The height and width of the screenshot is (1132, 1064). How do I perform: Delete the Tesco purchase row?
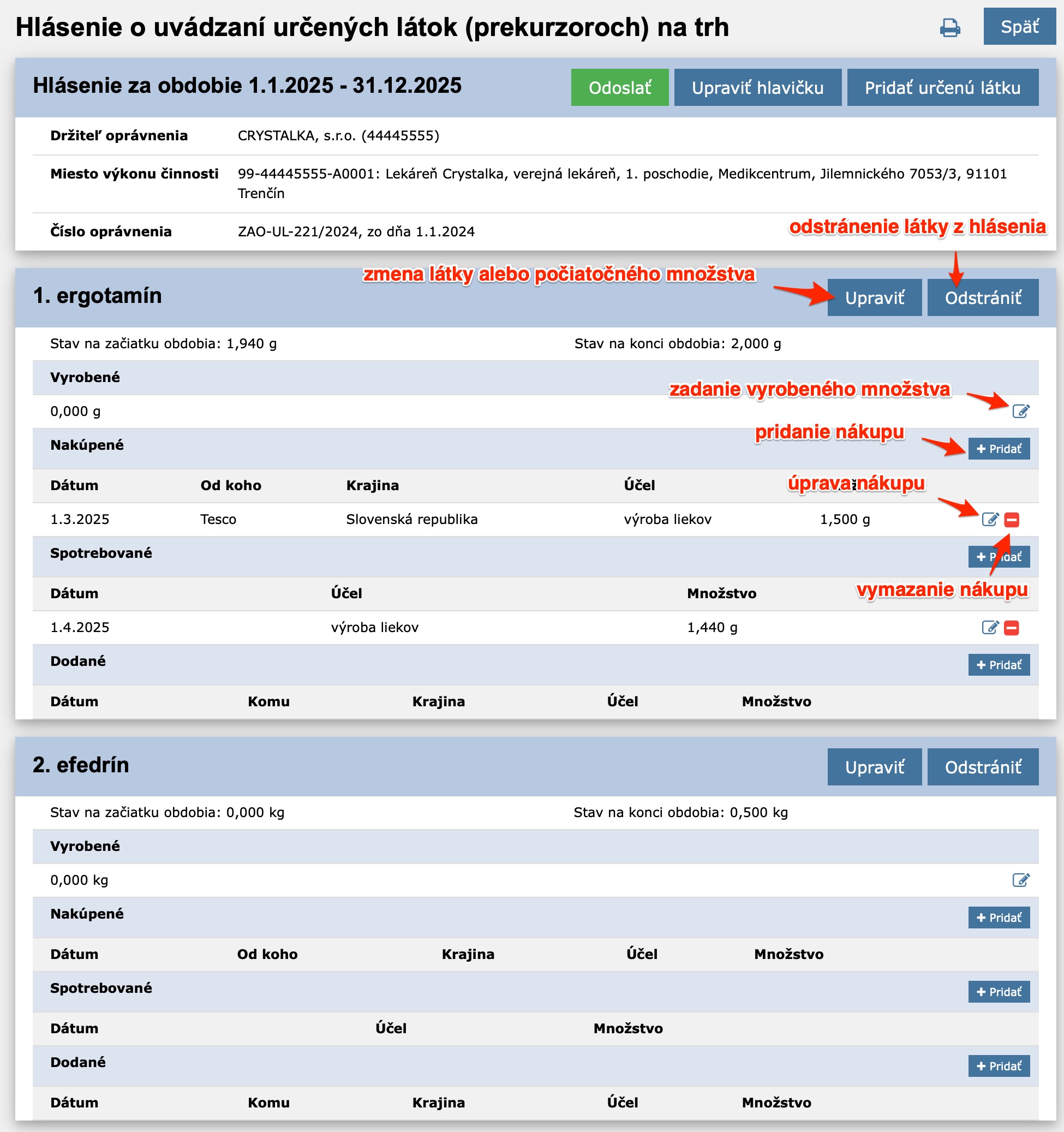(x=1012, y=519)
